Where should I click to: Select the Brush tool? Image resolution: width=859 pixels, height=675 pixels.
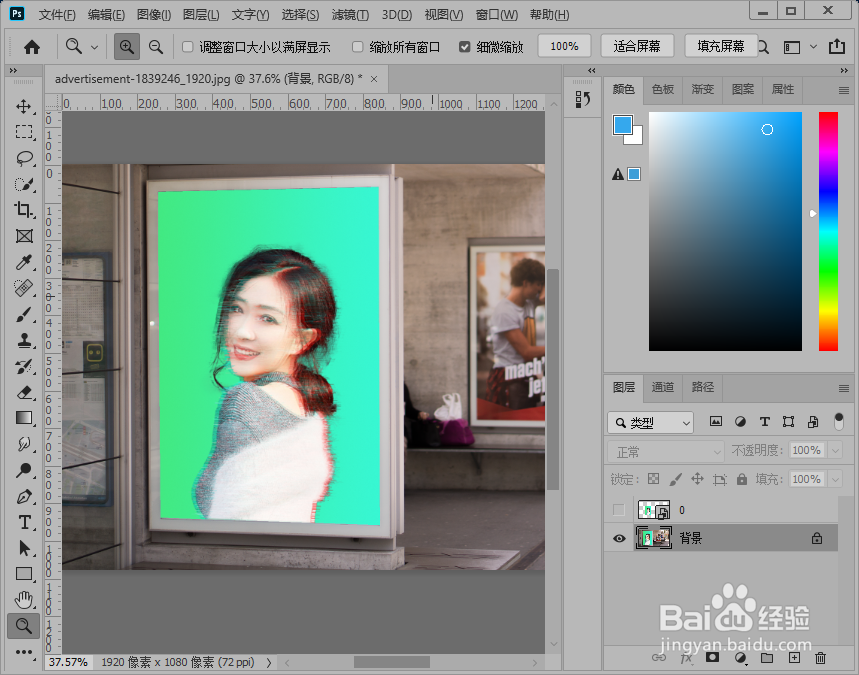(x=24, y=314)
